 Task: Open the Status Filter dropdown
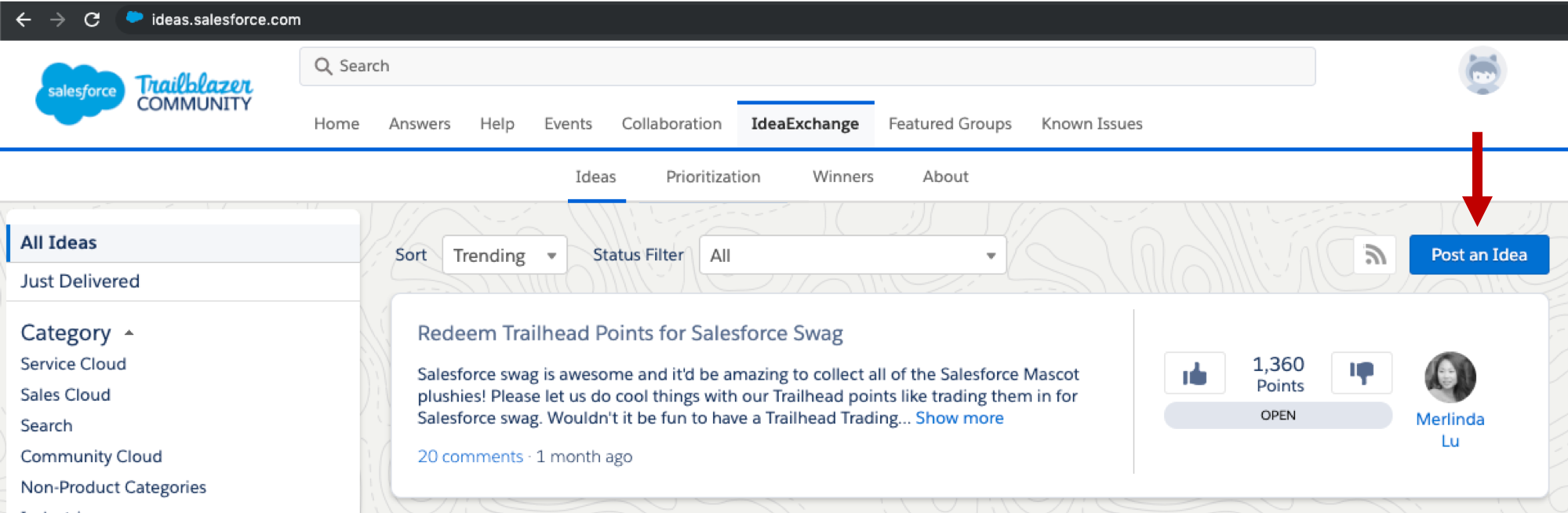pyautogui.click(x=853, y=255)
